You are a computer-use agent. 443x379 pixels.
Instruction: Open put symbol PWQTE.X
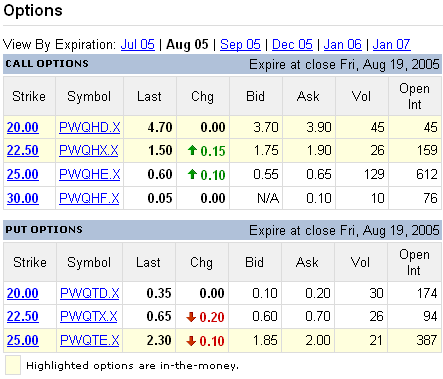tap(90, 340)
